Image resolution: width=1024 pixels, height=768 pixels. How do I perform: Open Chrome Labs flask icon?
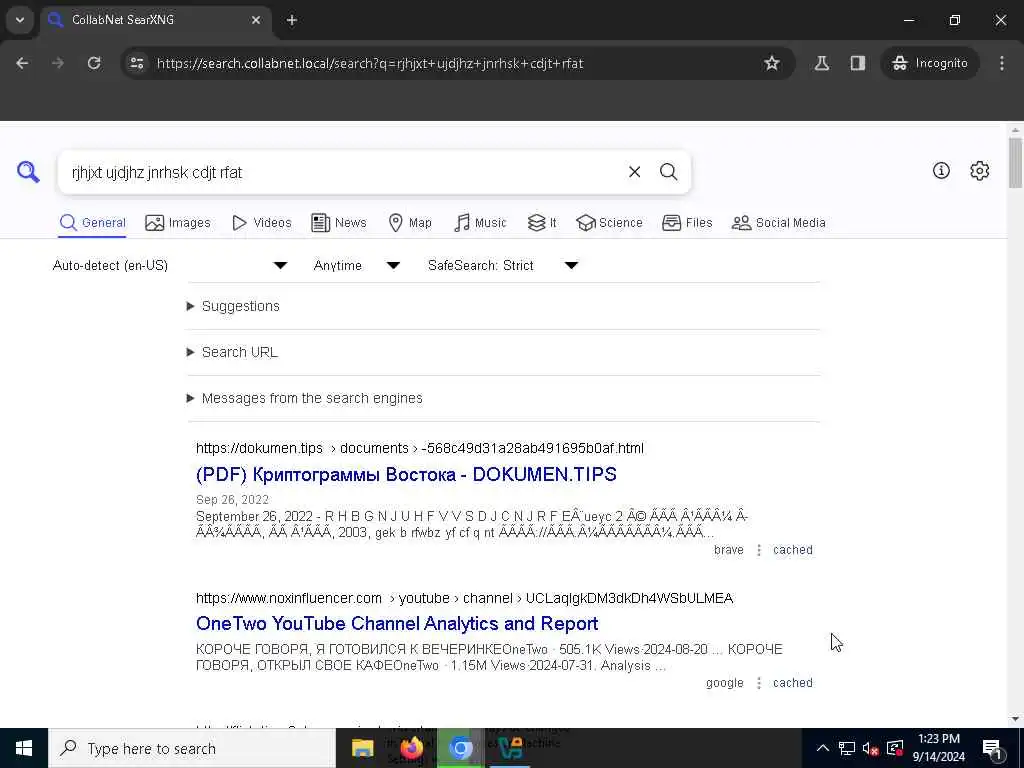pos(822,63)
